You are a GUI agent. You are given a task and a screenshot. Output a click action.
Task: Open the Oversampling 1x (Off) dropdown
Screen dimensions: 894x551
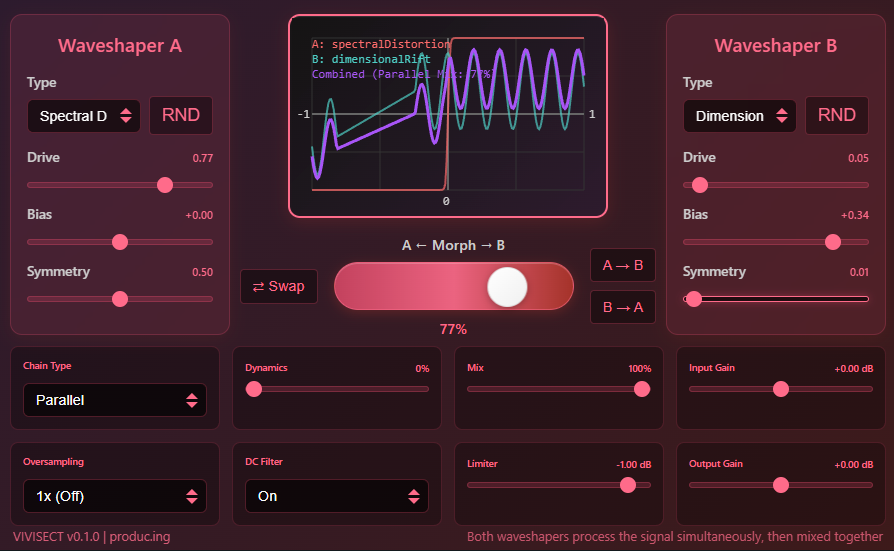point(115,496)
